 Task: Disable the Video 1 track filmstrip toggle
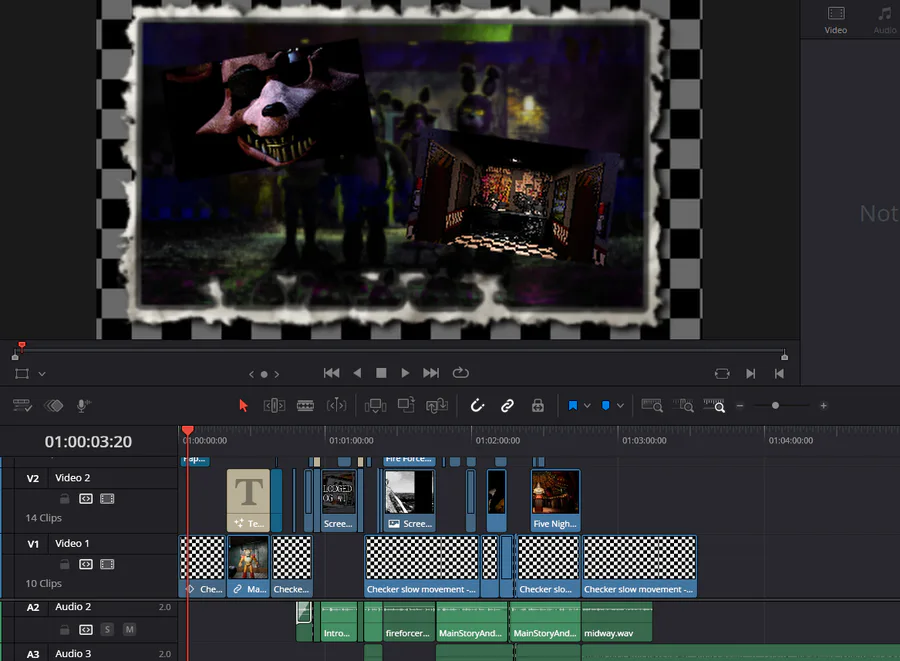pos(107,564)
